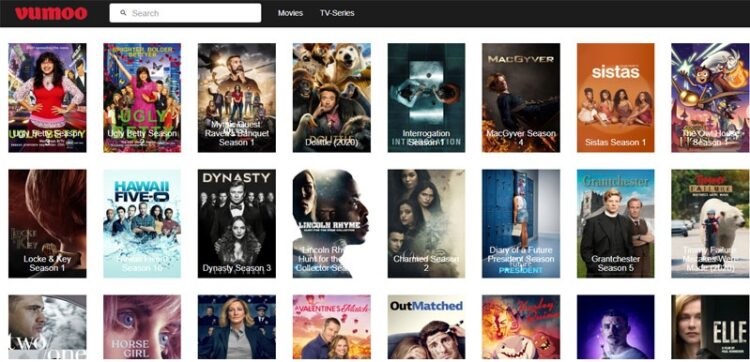Open the Elle movie poster
This screenshot has width=750, height=362.
(710, 327)
